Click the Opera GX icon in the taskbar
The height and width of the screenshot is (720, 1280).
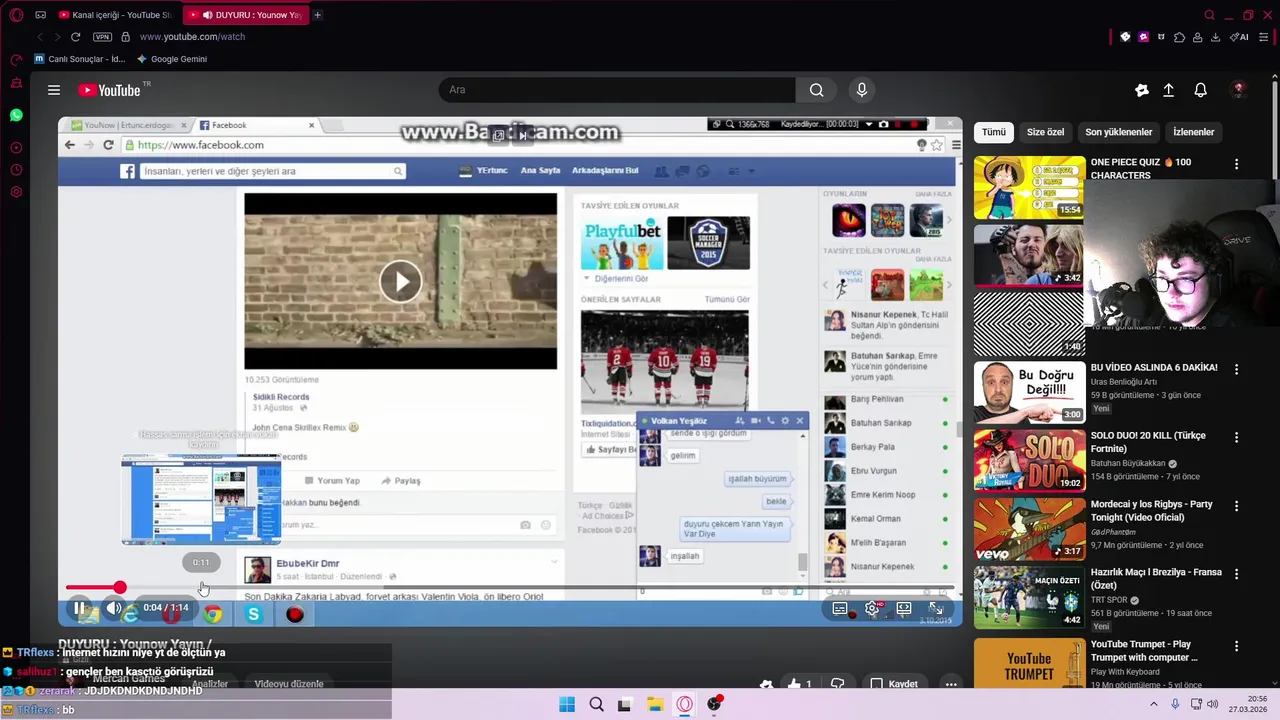coord(684,704)
